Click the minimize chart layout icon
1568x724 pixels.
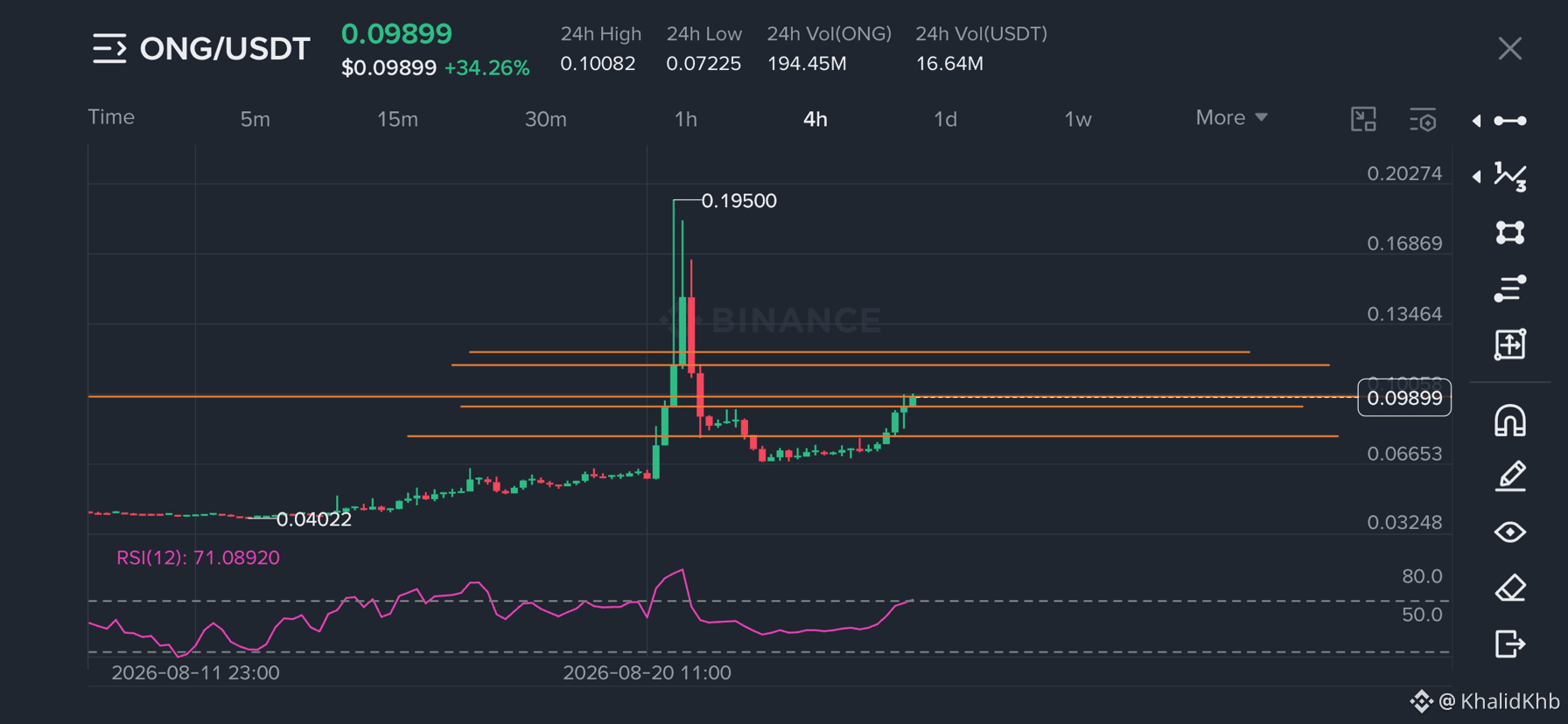(x=1363, y=119)
